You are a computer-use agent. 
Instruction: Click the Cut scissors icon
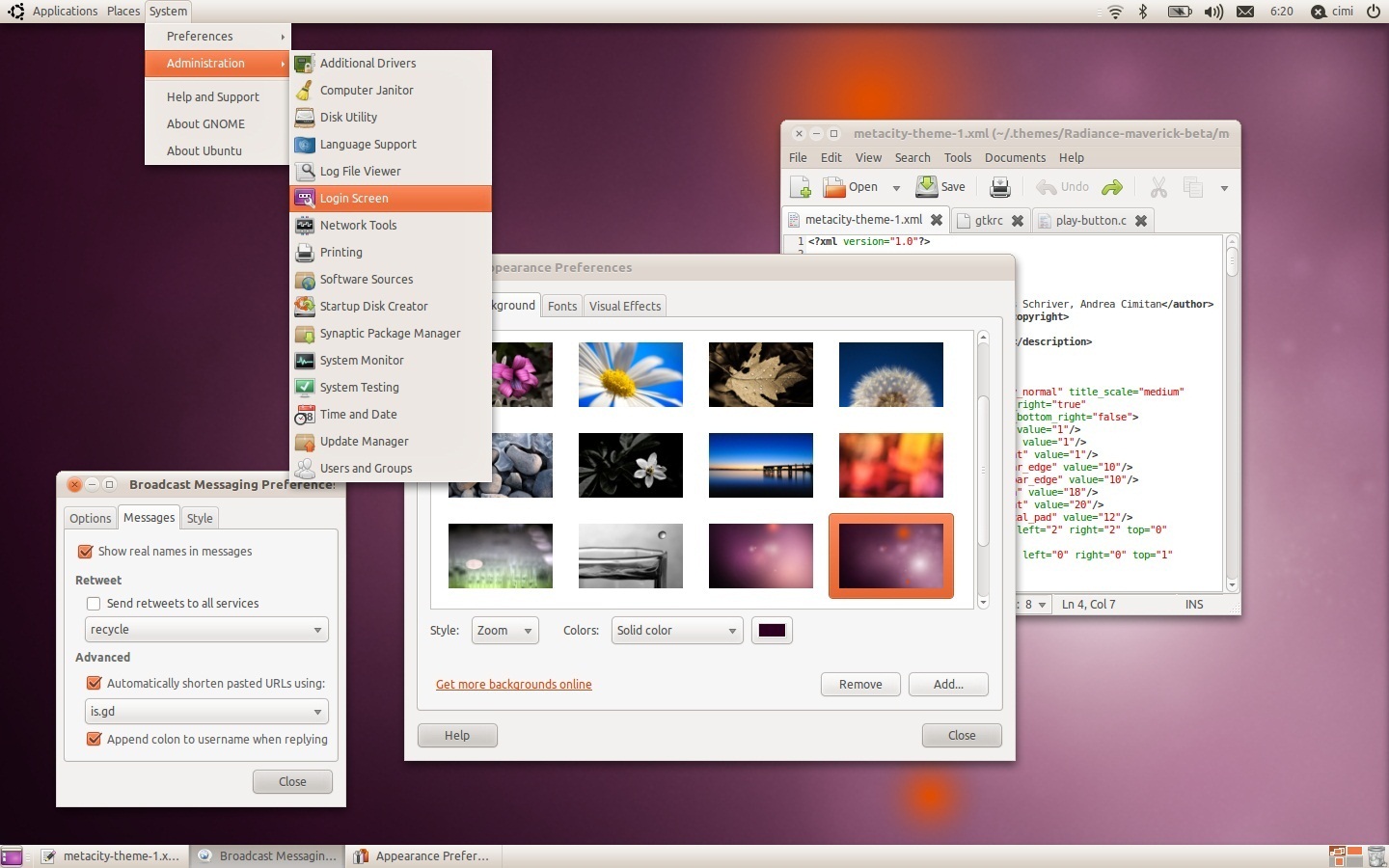pyautogui.click(x=1158, y=187)
